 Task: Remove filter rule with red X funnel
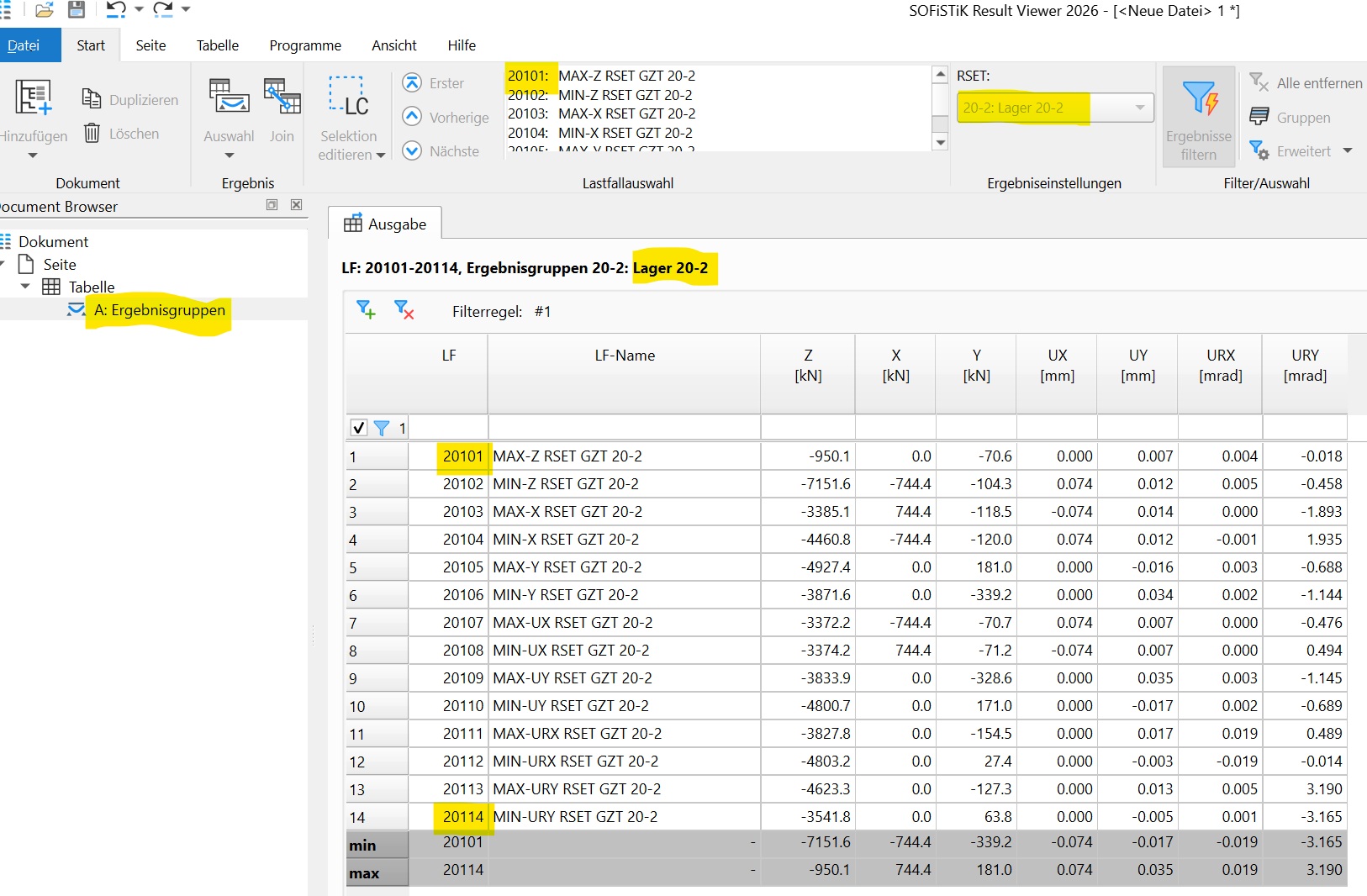coord(404,310)
